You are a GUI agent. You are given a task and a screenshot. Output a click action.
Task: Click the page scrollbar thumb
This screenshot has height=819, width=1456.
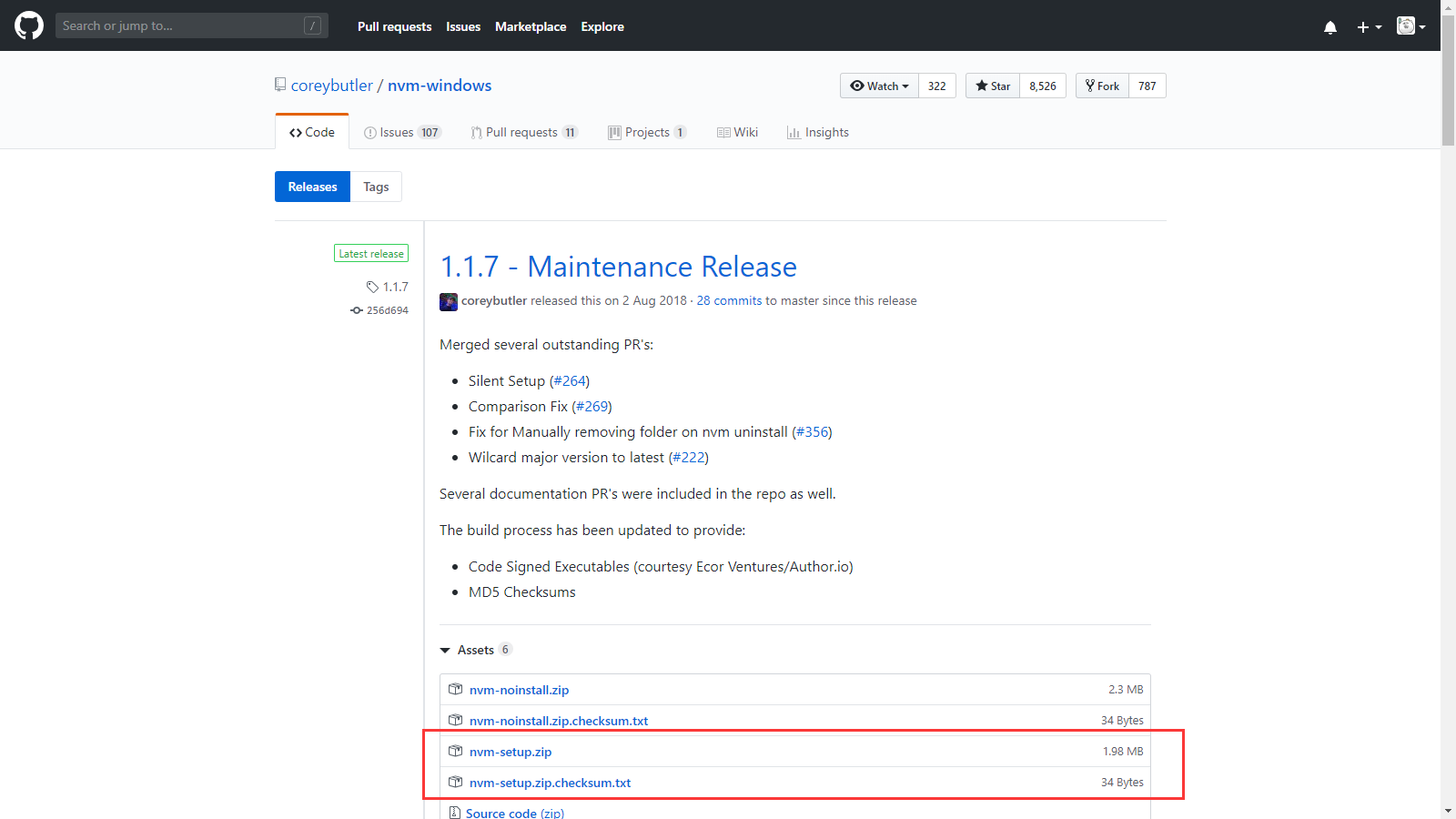coord(1449,82)
